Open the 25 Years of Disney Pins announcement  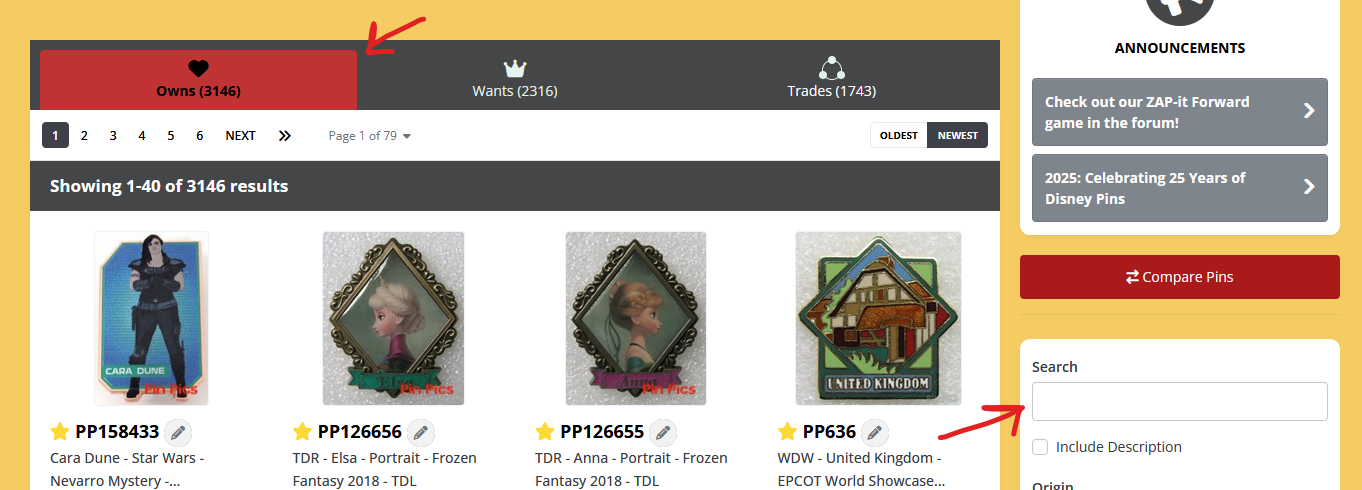(x=1180, y=188)
